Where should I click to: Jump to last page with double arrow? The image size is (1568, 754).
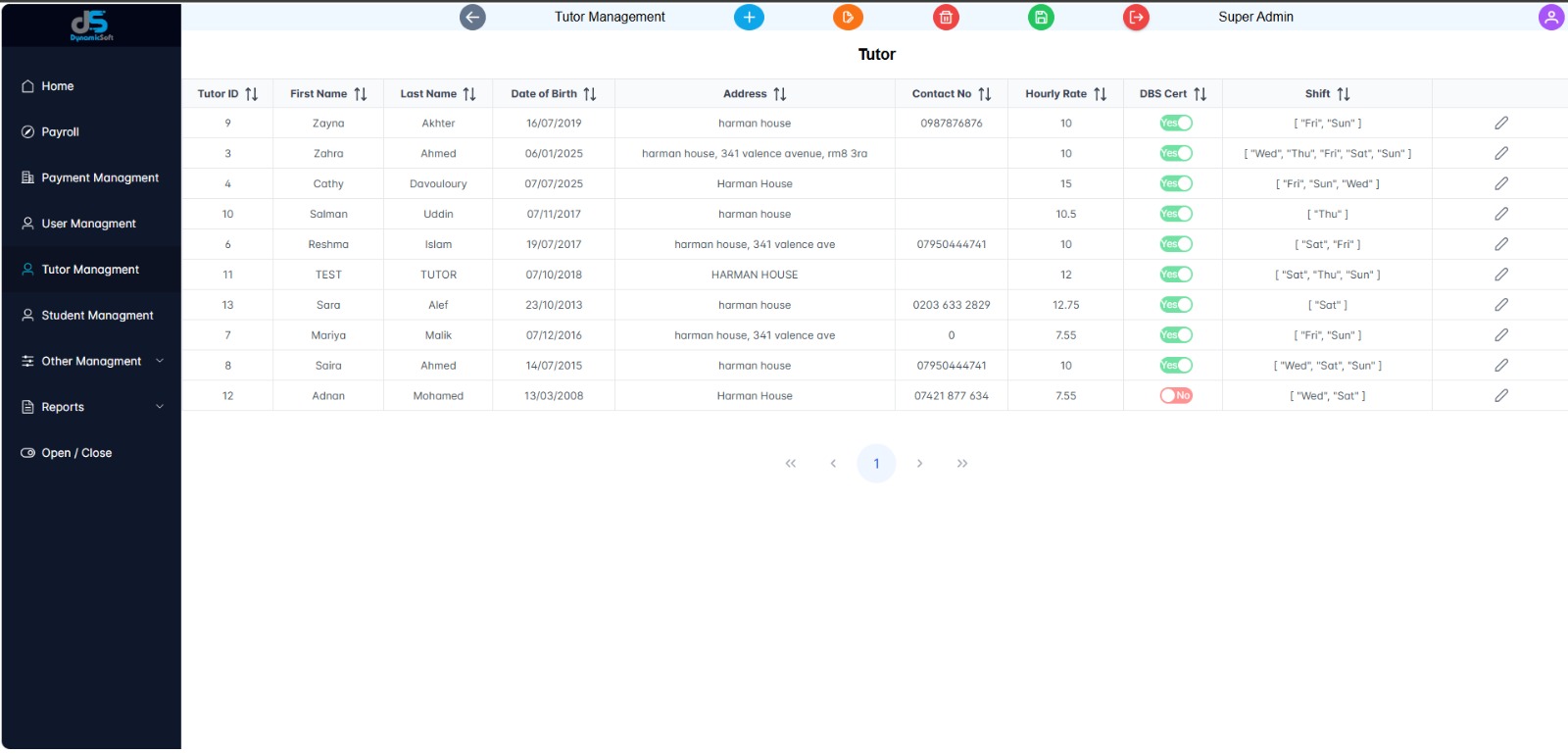962,464
